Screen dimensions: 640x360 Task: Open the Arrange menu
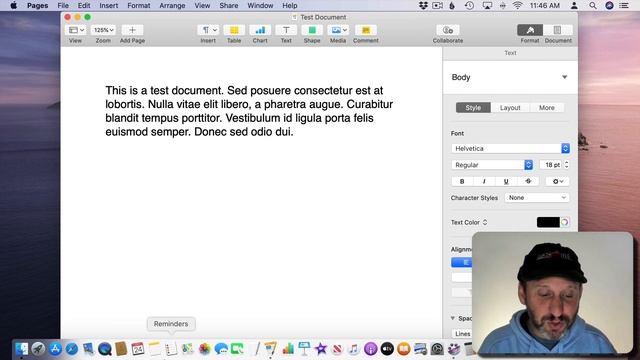172,5
